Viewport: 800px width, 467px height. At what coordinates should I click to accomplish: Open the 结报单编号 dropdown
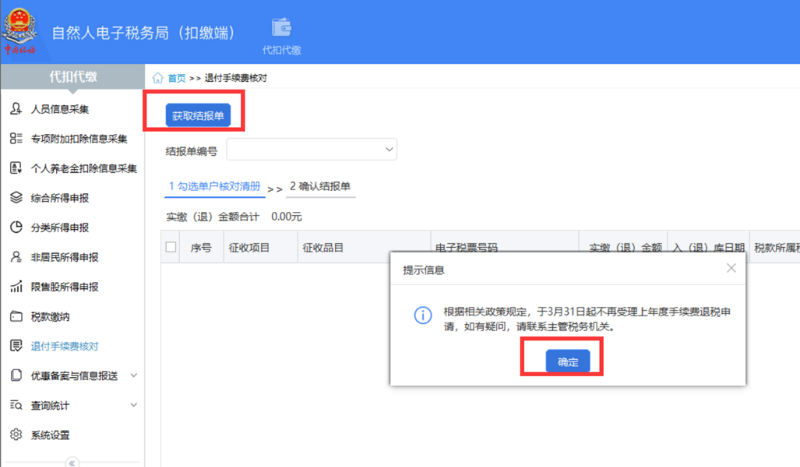pos(312,150)
